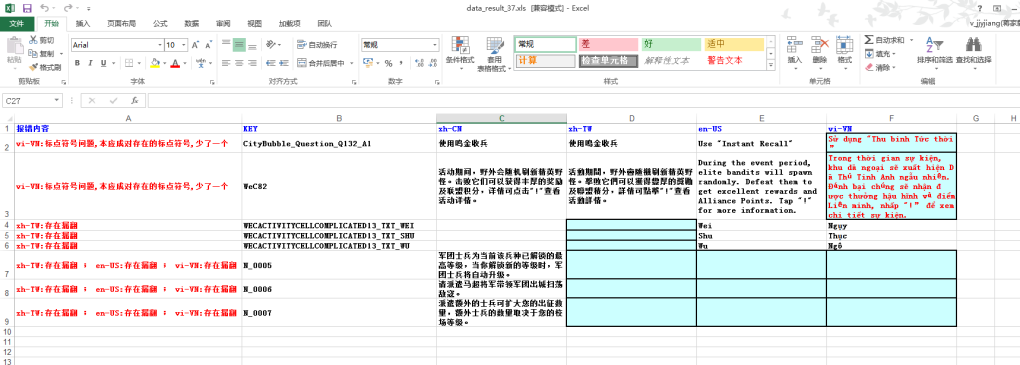Save the workbook with the floppy icon
The width and height of the screenshot is (1020, 365).
tap(27, 8)
